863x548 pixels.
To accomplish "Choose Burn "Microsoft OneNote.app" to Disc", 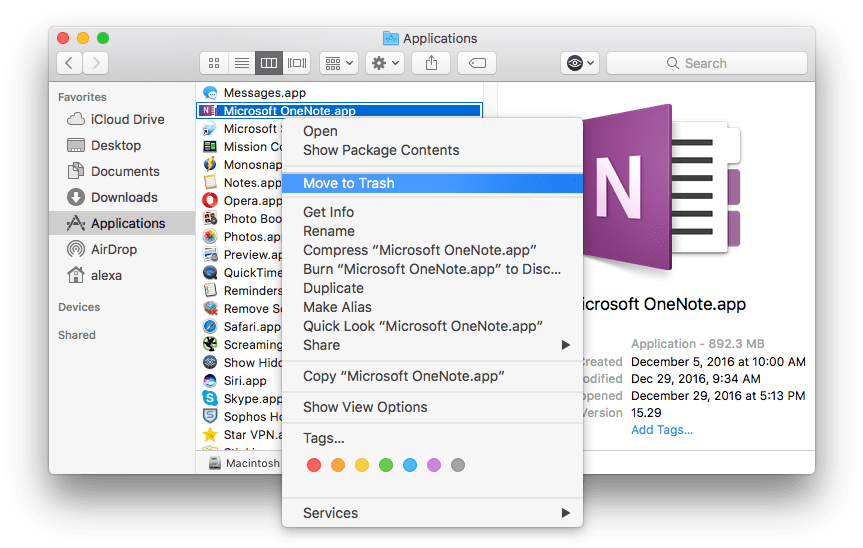I will point(432,269).
